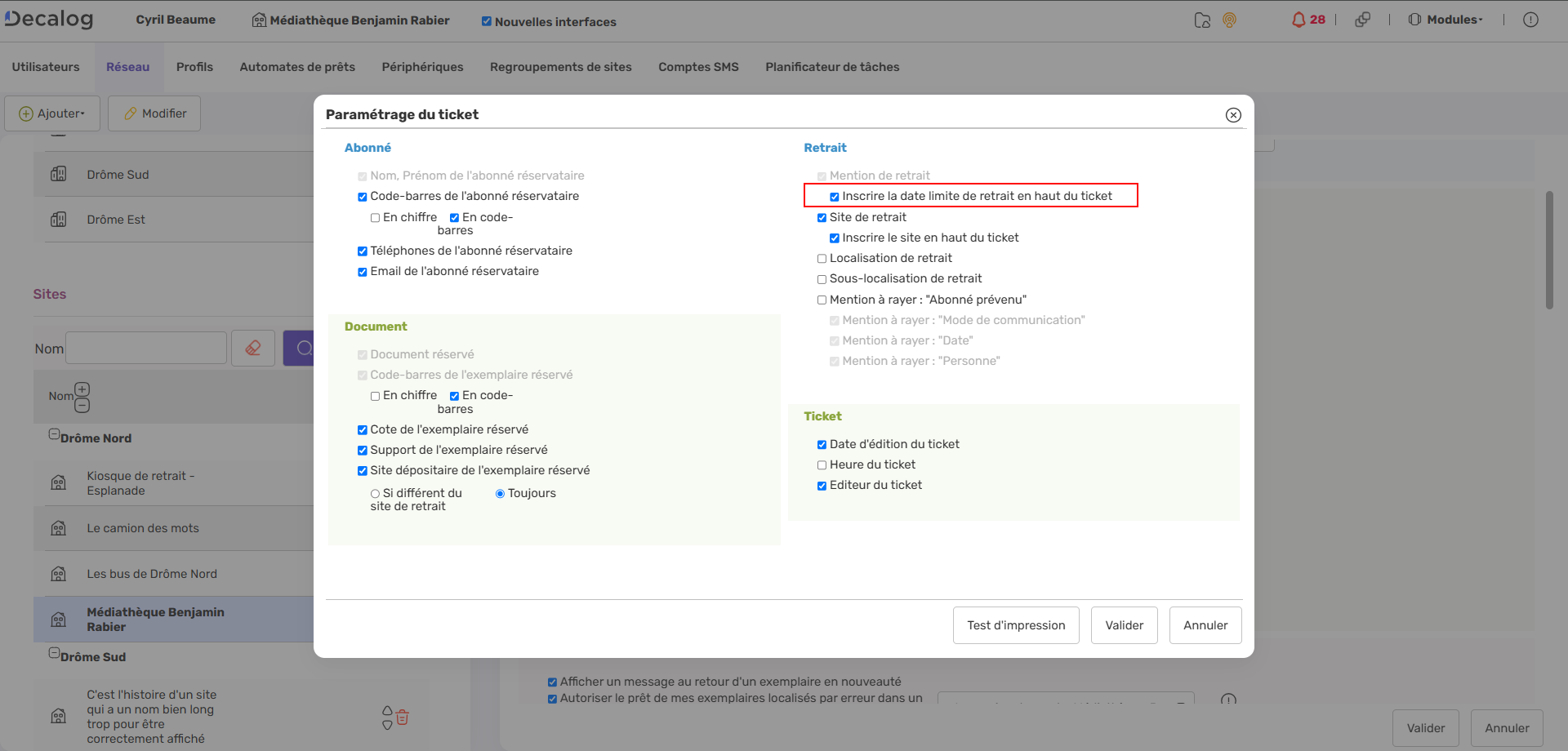Enable the Heure du ticket checkbox
Screen dimensions: 1568x751
tap(822, 465)
